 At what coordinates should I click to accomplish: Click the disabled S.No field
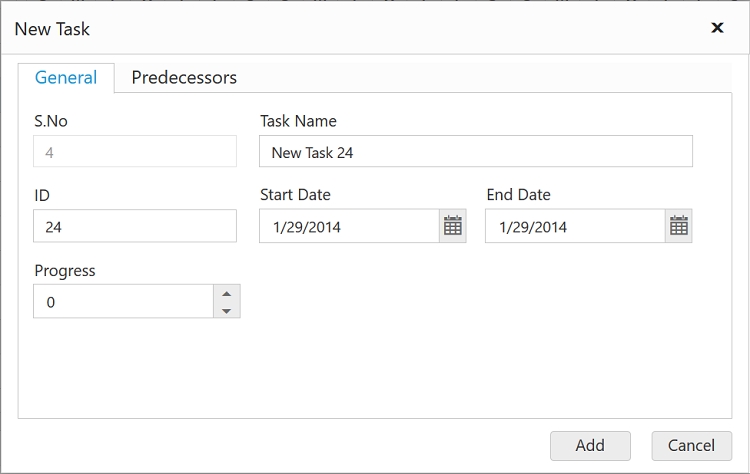(135, 152)
